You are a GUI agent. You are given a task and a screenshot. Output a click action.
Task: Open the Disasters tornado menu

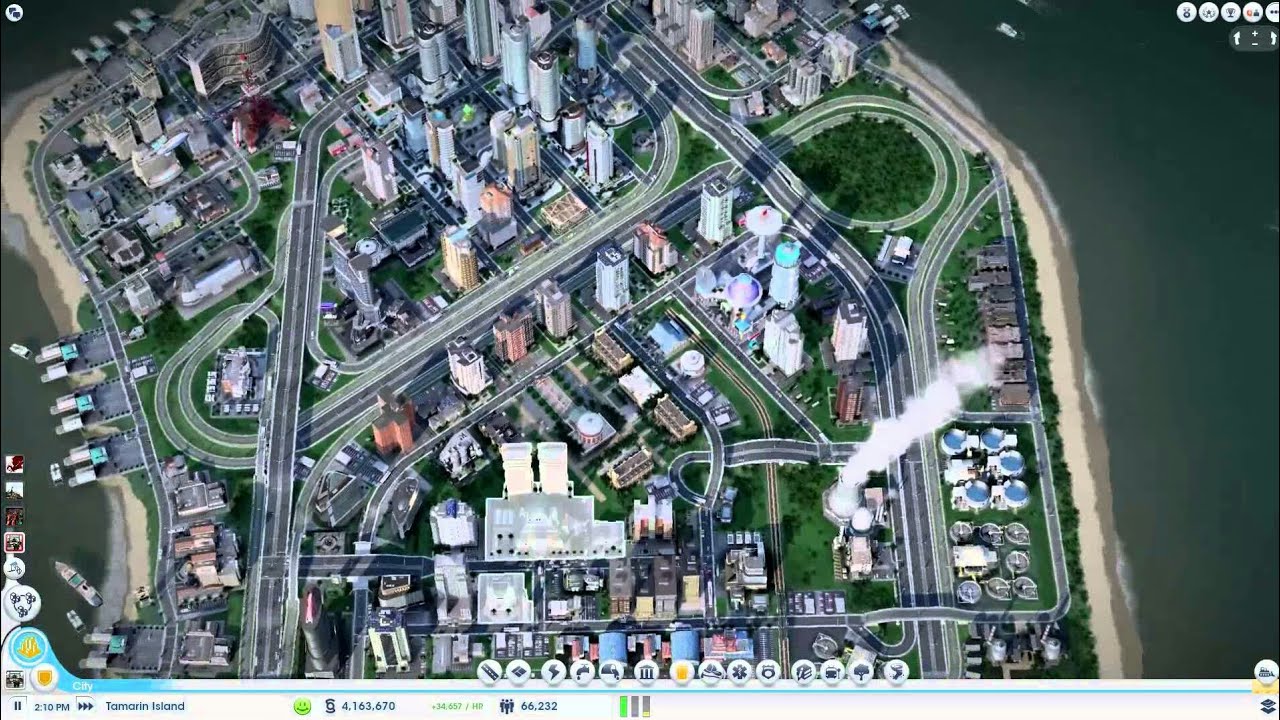[895, 672]
